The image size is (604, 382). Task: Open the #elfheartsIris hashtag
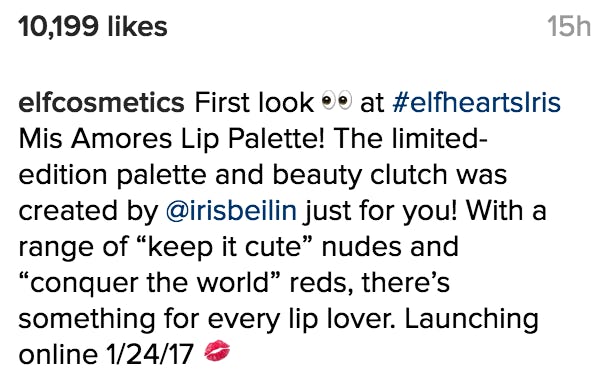point(476,102)
